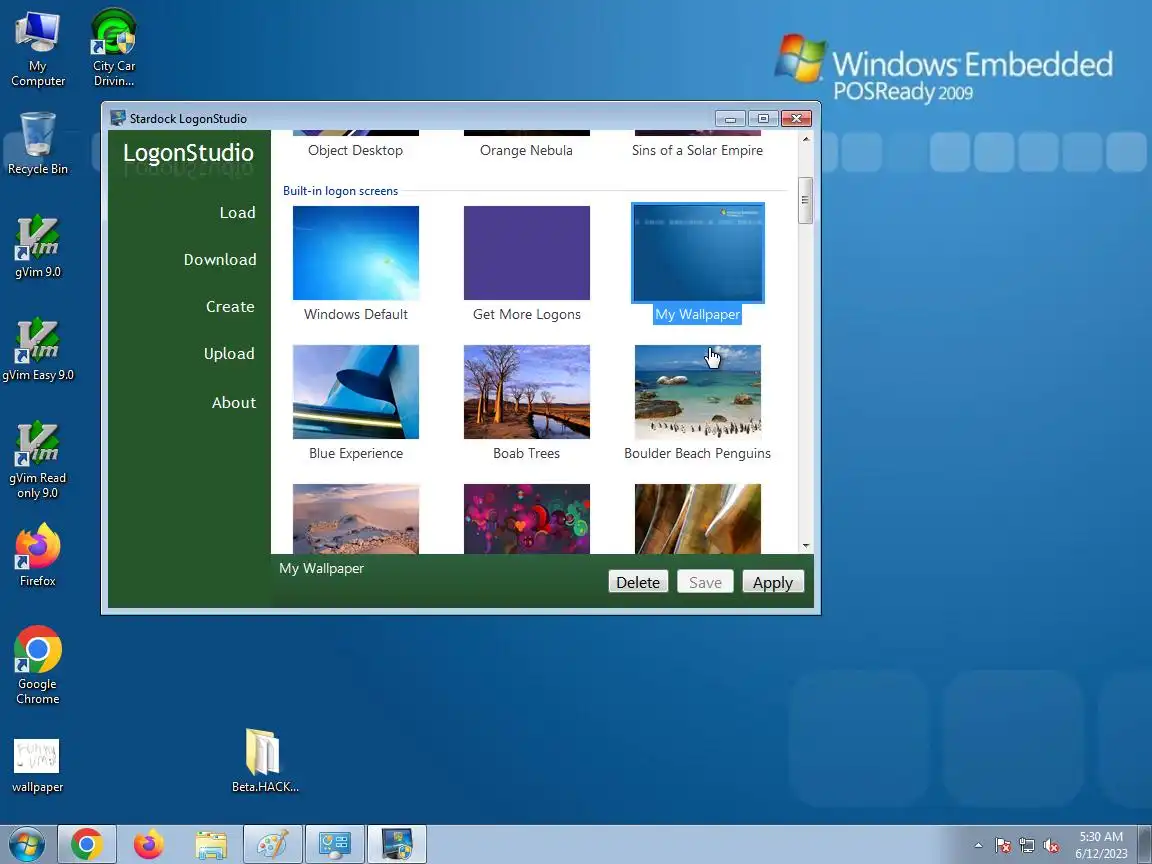1152x864 pixels.
Task: Open Action Center flag tray icon
Action: (x=1002, y=846)
